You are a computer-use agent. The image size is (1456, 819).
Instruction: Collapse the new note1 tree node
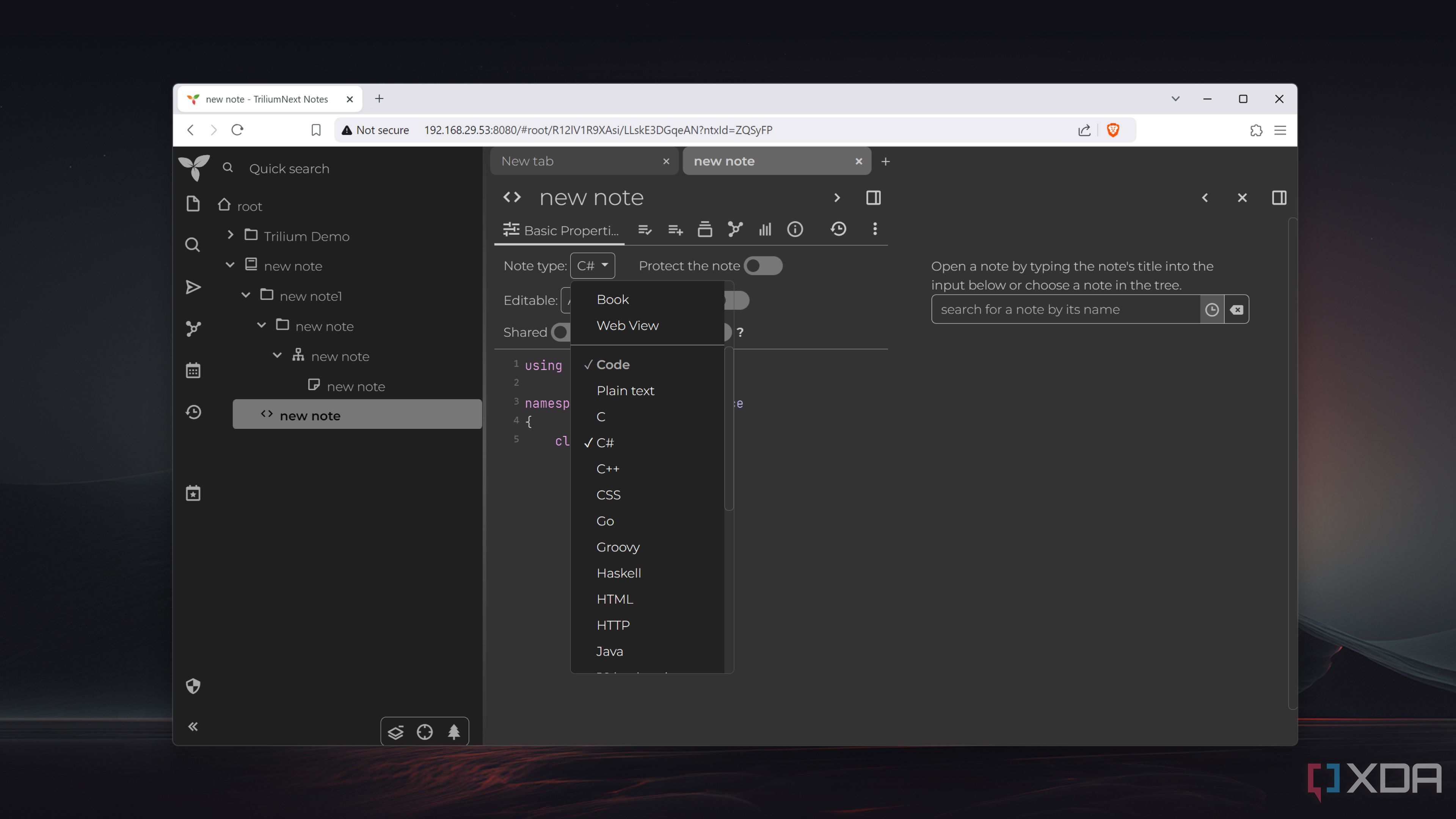[246, 295]
